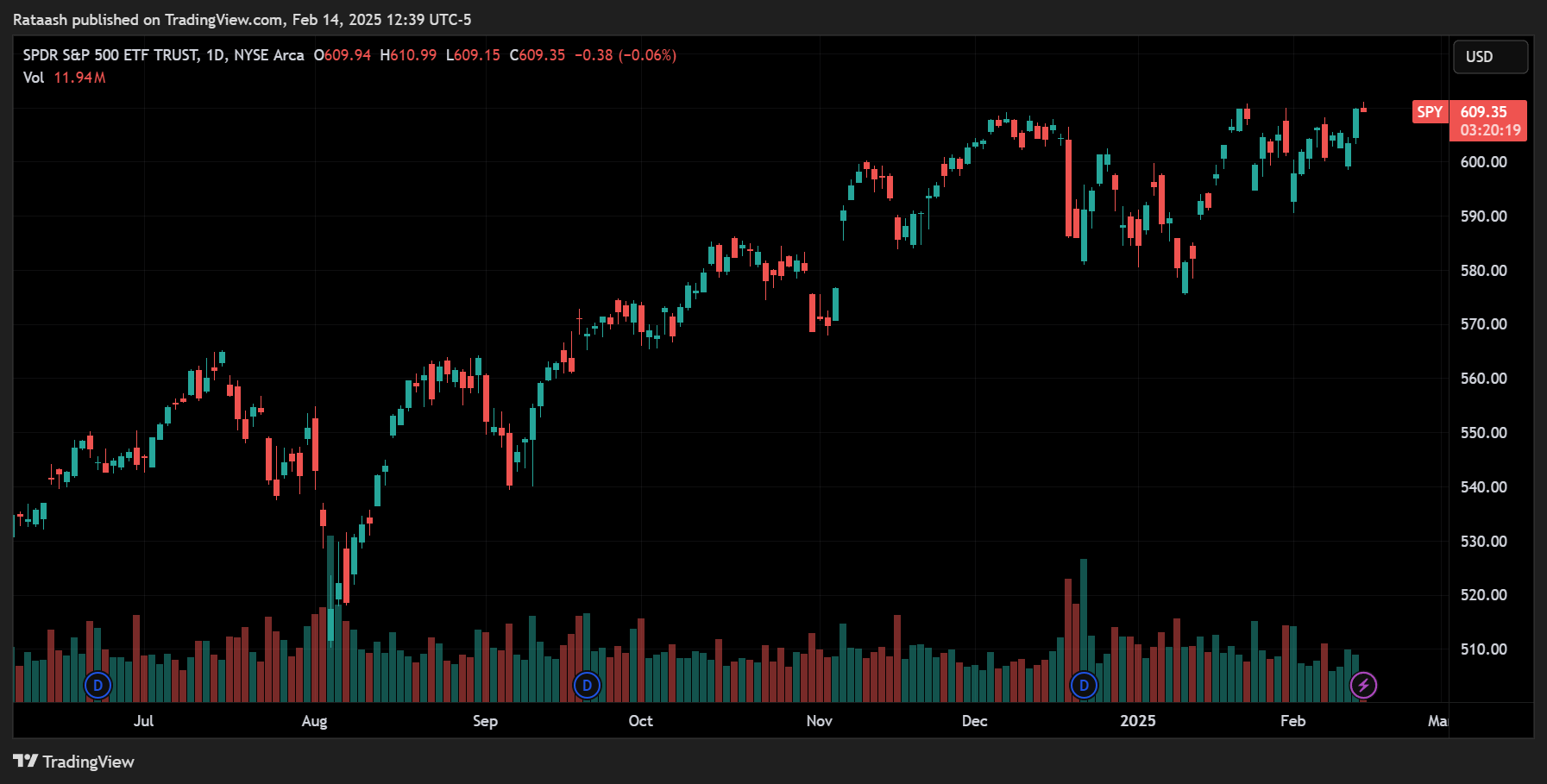Click the -0.38 (-0.06%) change value
The image size is (1547, 784).
[x=626, y=55]
